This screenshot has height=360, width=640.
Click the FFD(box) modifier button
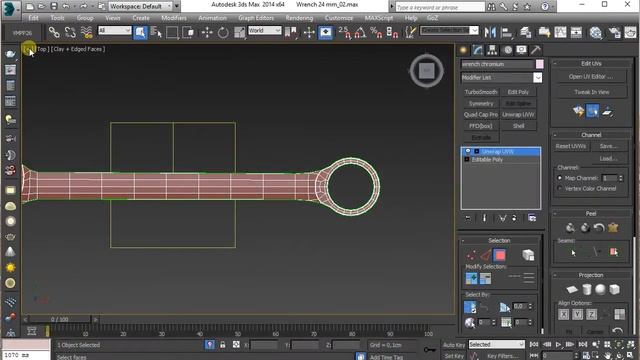(481, 126)
